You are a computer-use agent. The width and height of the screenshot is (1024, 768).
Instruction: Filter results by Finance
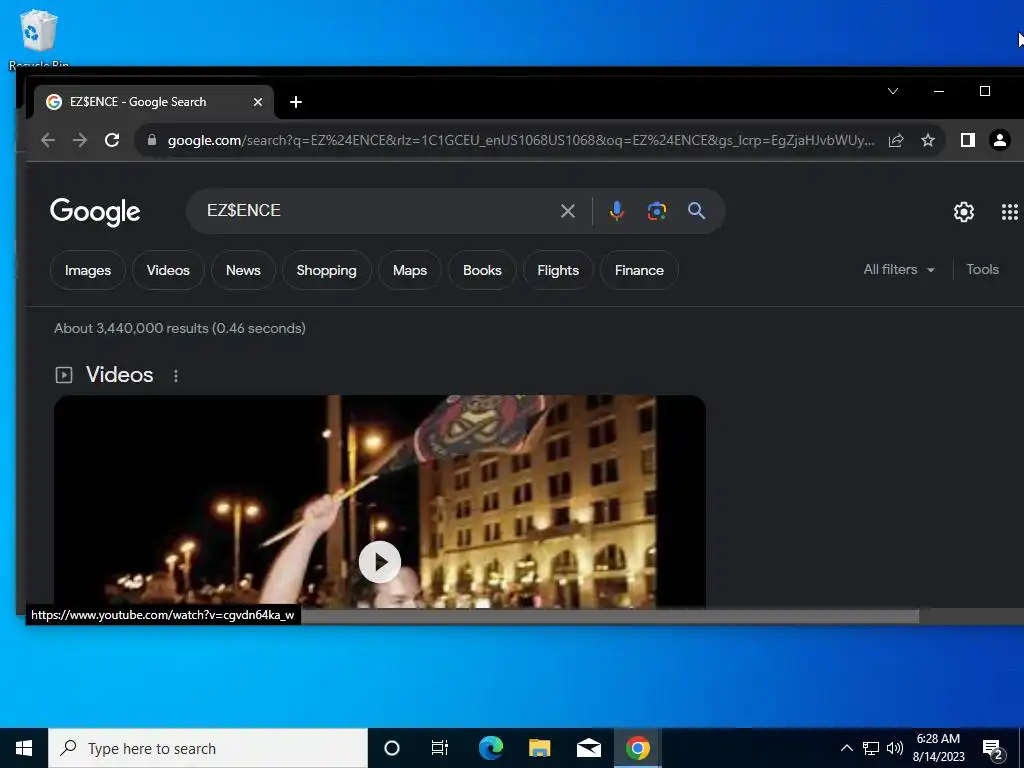click(x=639, y=270)
